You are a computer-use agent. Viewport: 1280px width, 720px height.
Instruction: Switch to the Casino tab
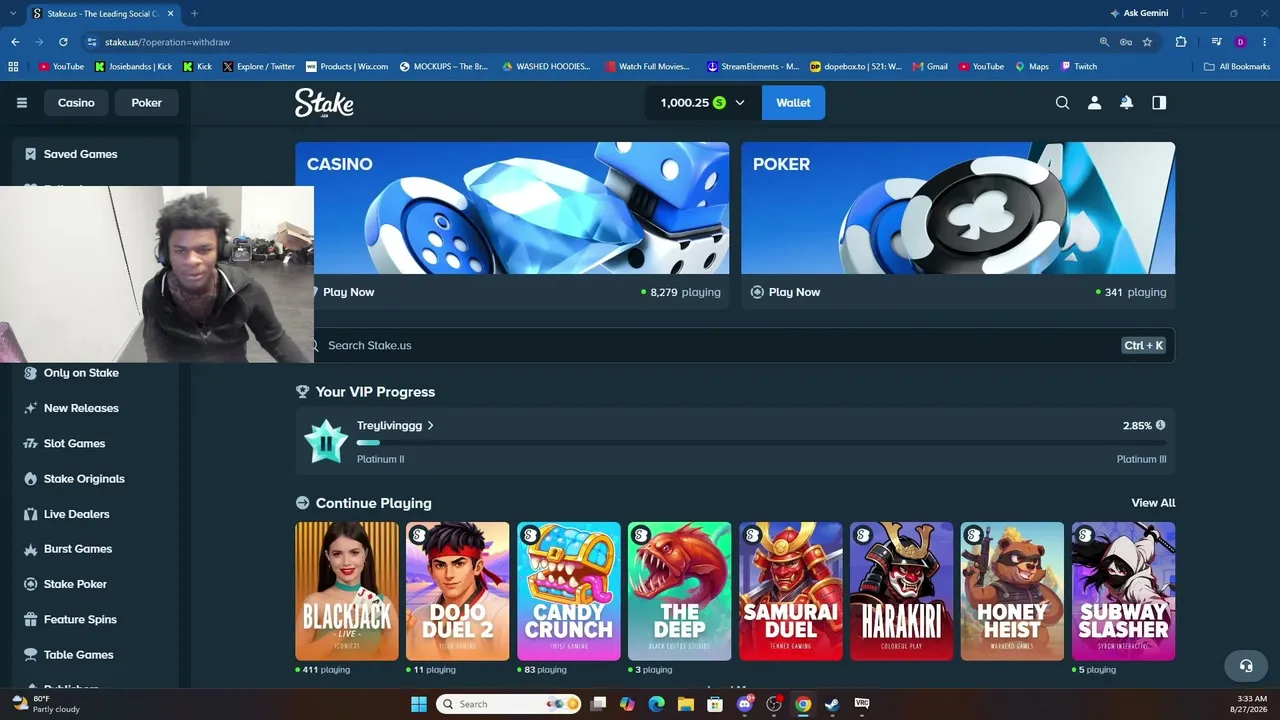pos(76,103)
